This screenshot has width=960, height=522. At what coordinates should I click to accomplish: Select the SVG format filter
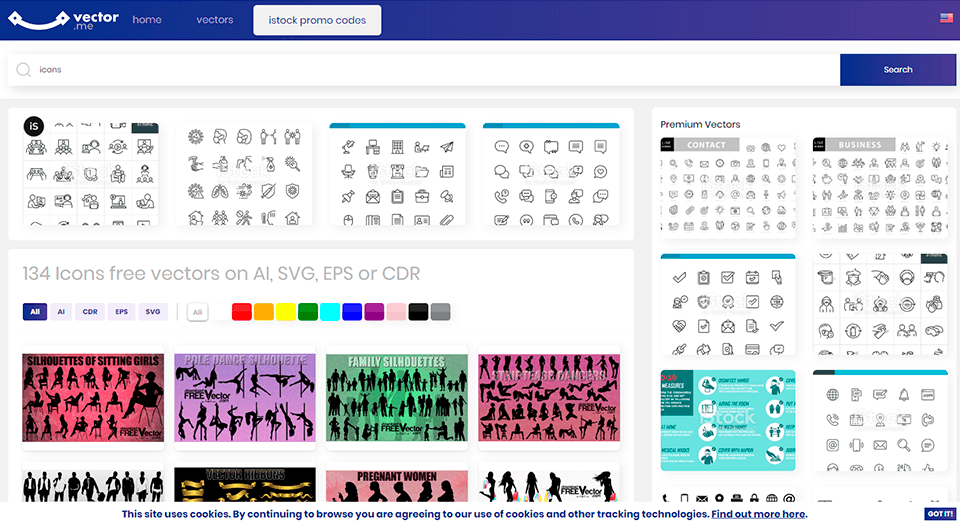point(153,312)
